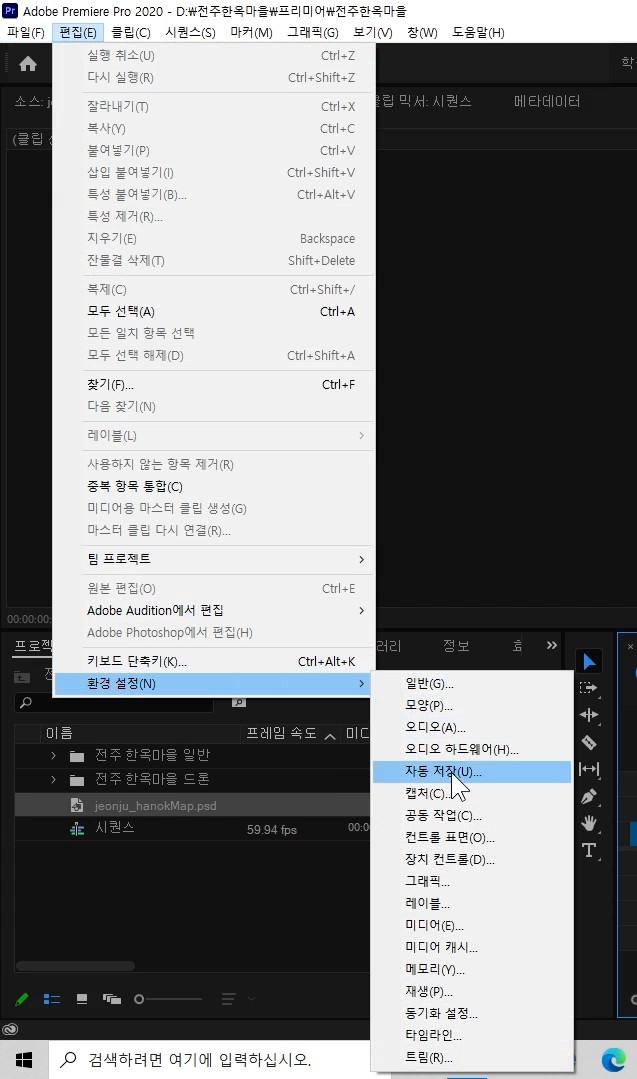This screenshot has height=1079, width=637.
Task: Open 공동 작업(C)... preferences
Action: coord(472,816)
